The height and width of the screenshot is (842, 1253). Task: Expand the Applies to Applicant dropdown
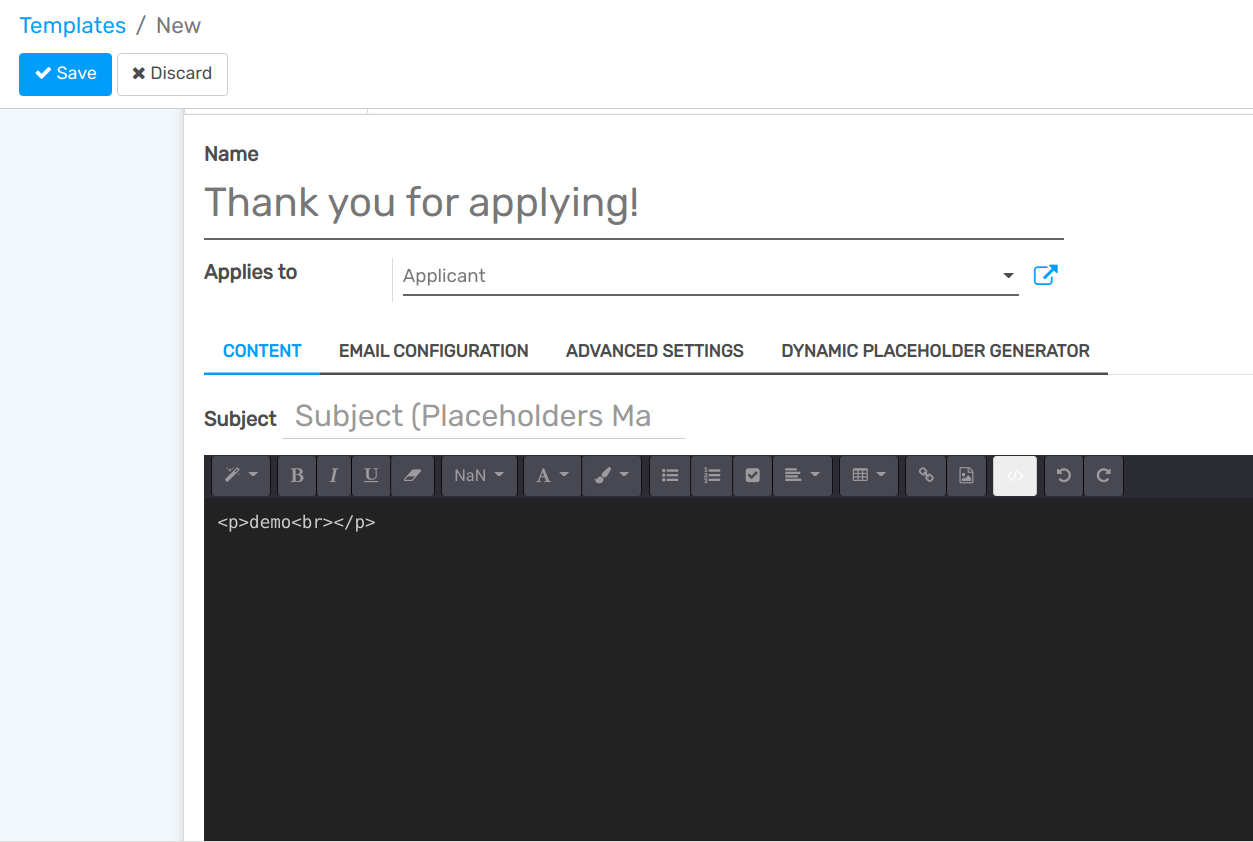pos(1008,276)
